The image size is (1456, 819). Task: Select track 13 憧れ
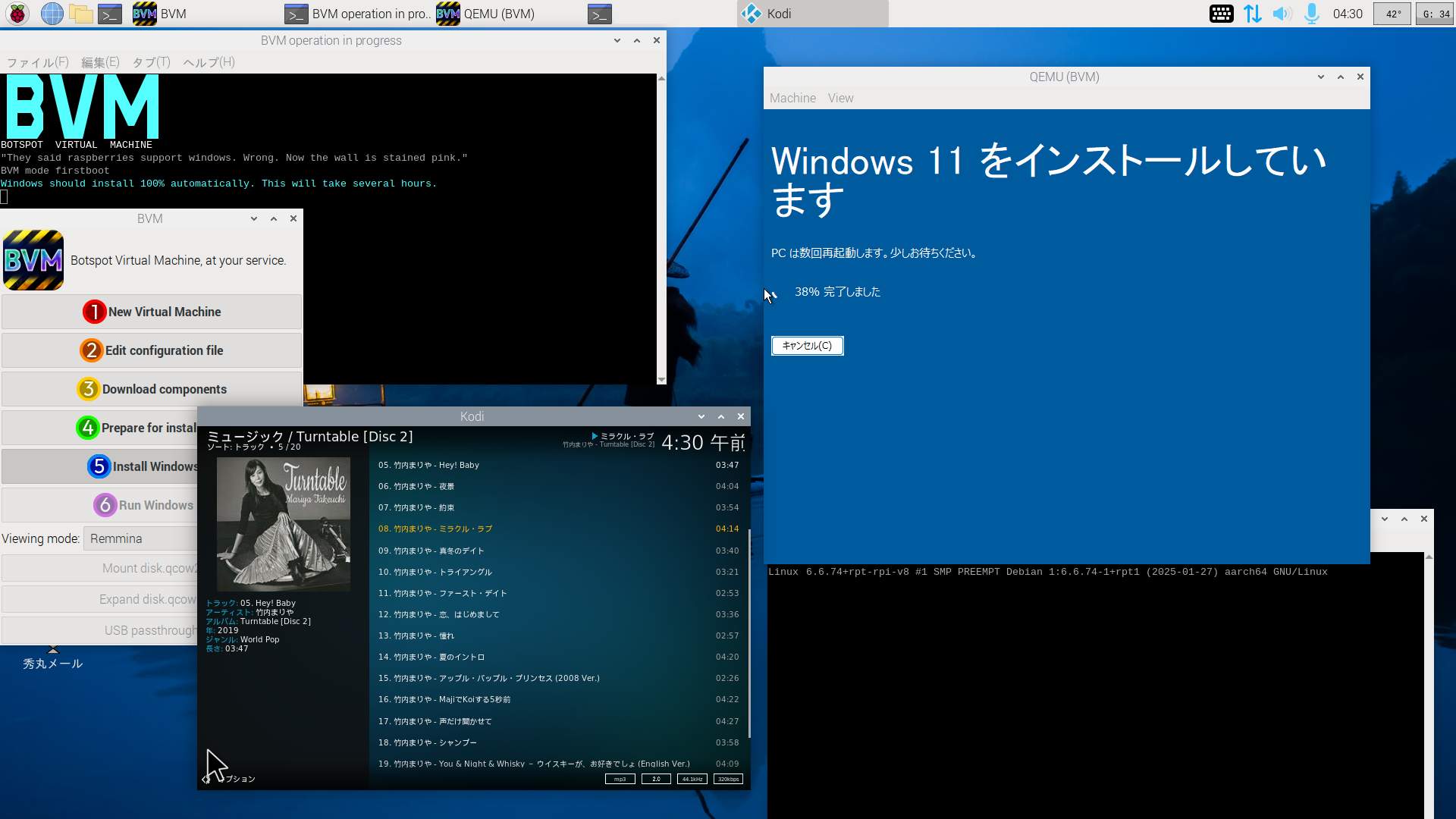coord(559,635)
